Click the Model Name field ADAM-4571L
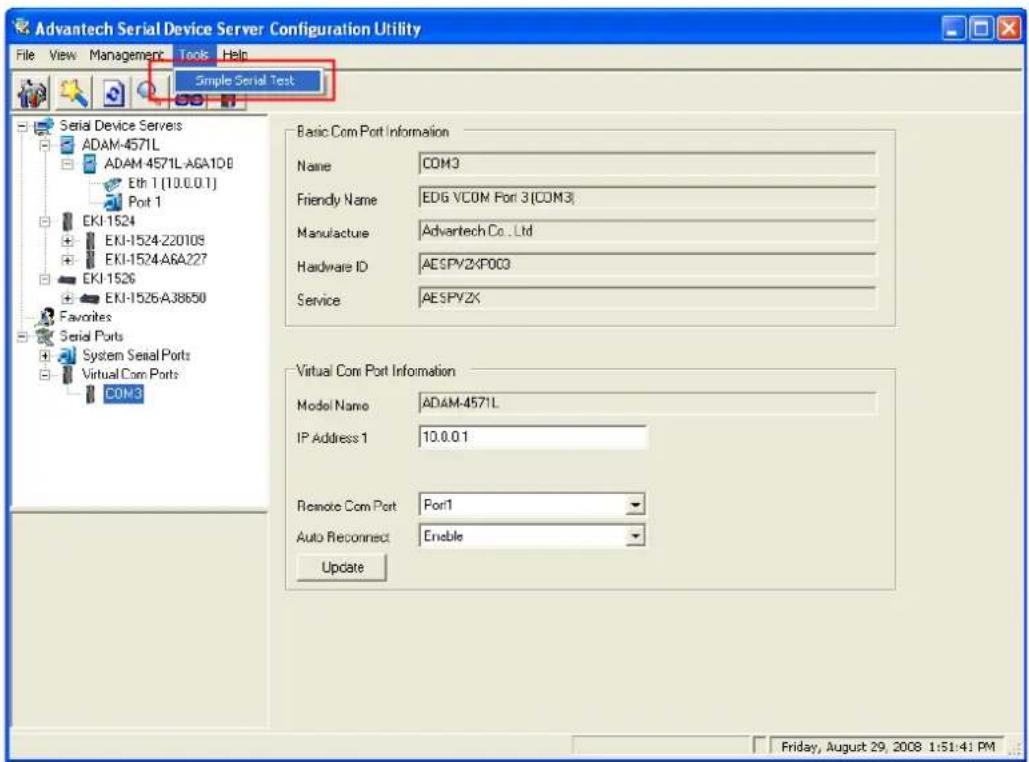The image size is (1029, 762). click(646, 403)
